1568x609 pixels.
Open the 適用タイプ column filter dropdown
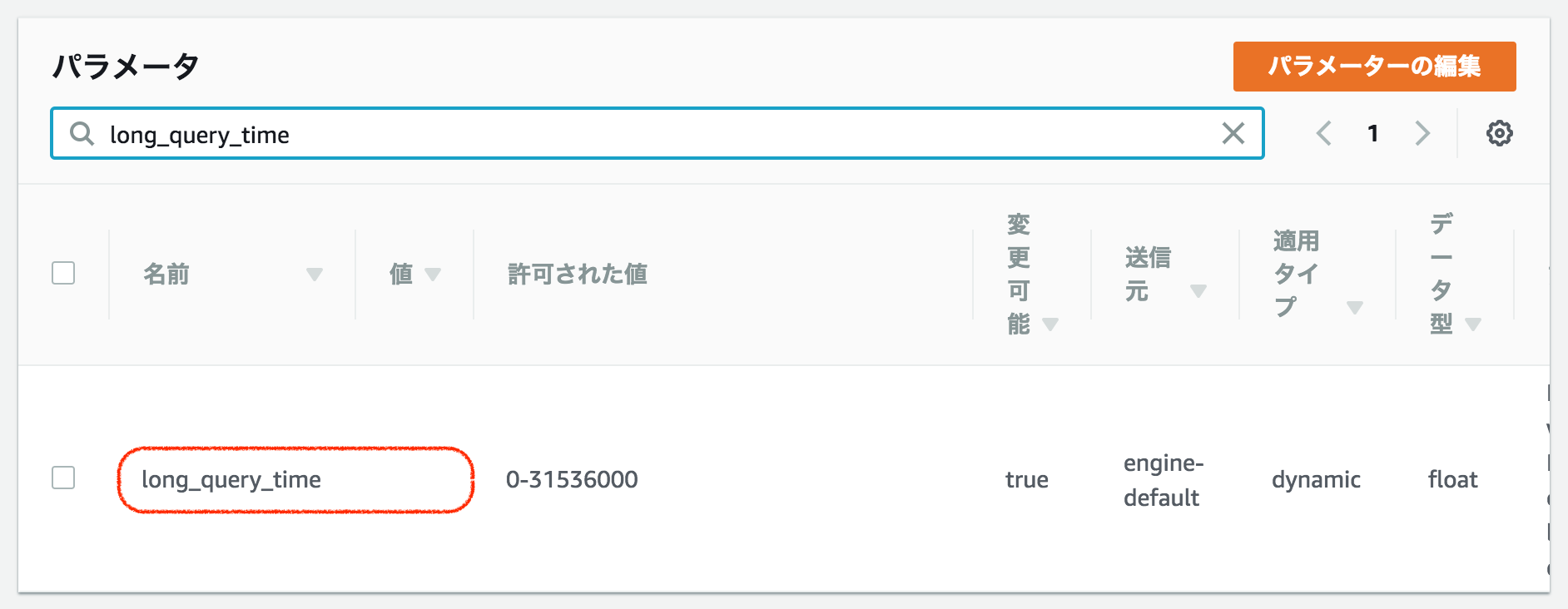coord(1353,306)
